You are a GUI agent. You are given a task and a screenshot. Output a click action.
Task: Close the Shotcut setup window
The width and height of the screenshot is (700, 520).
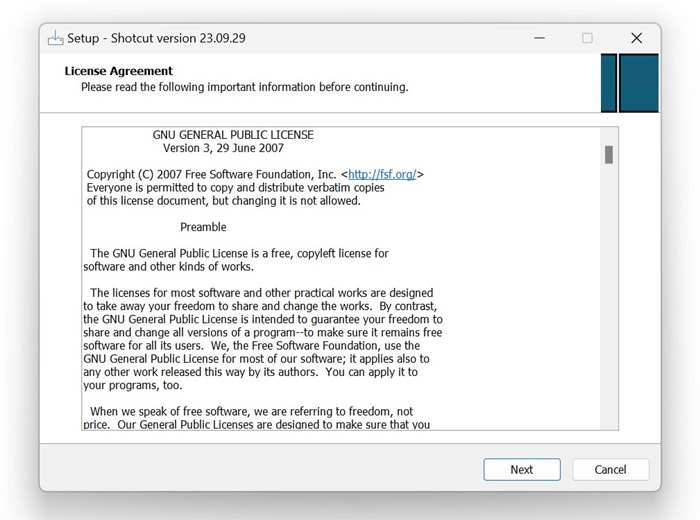coord(637,38)
